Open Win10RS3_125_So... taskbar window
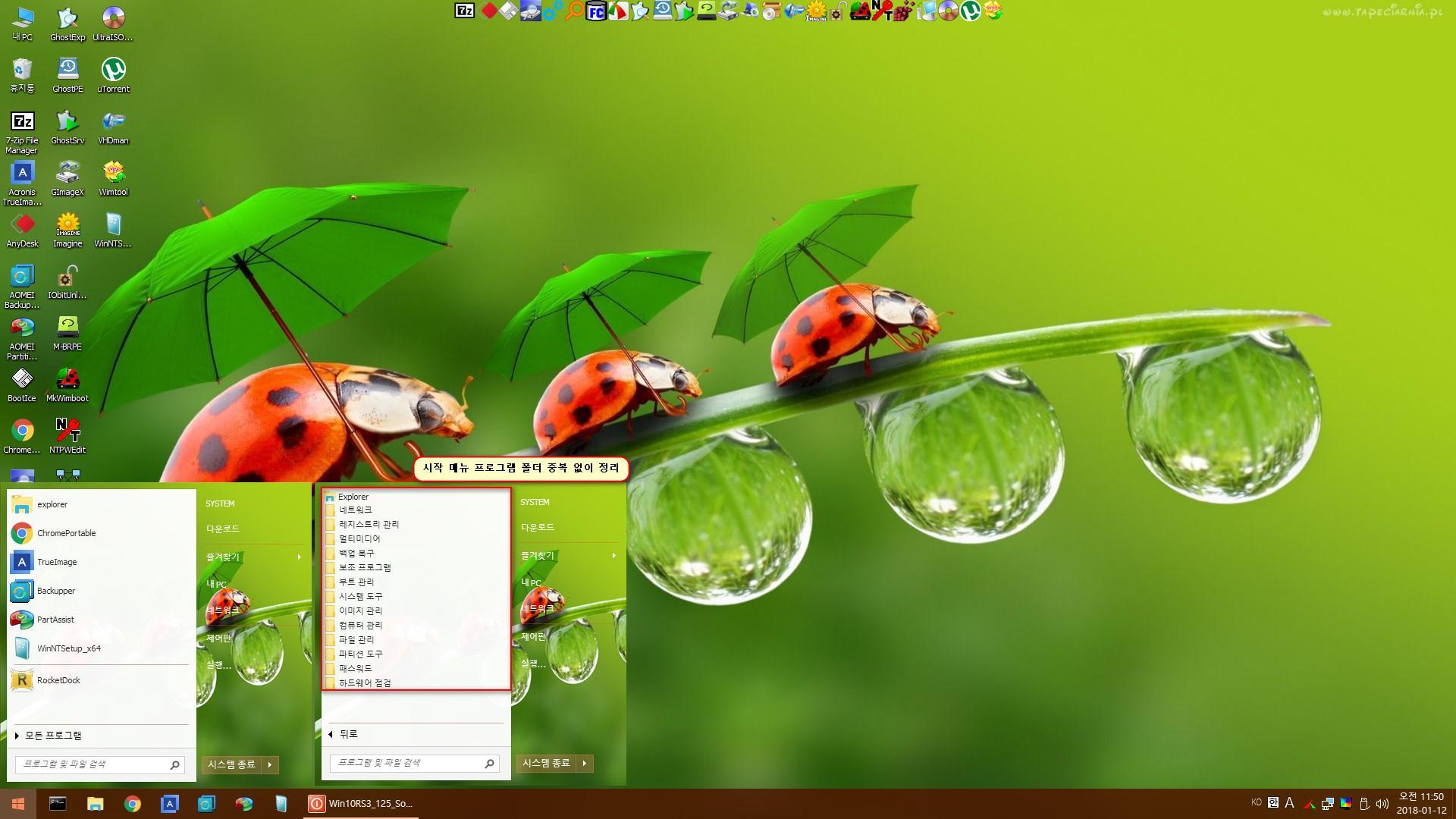Screen dimensions: 1456x819 pos(362,804)
